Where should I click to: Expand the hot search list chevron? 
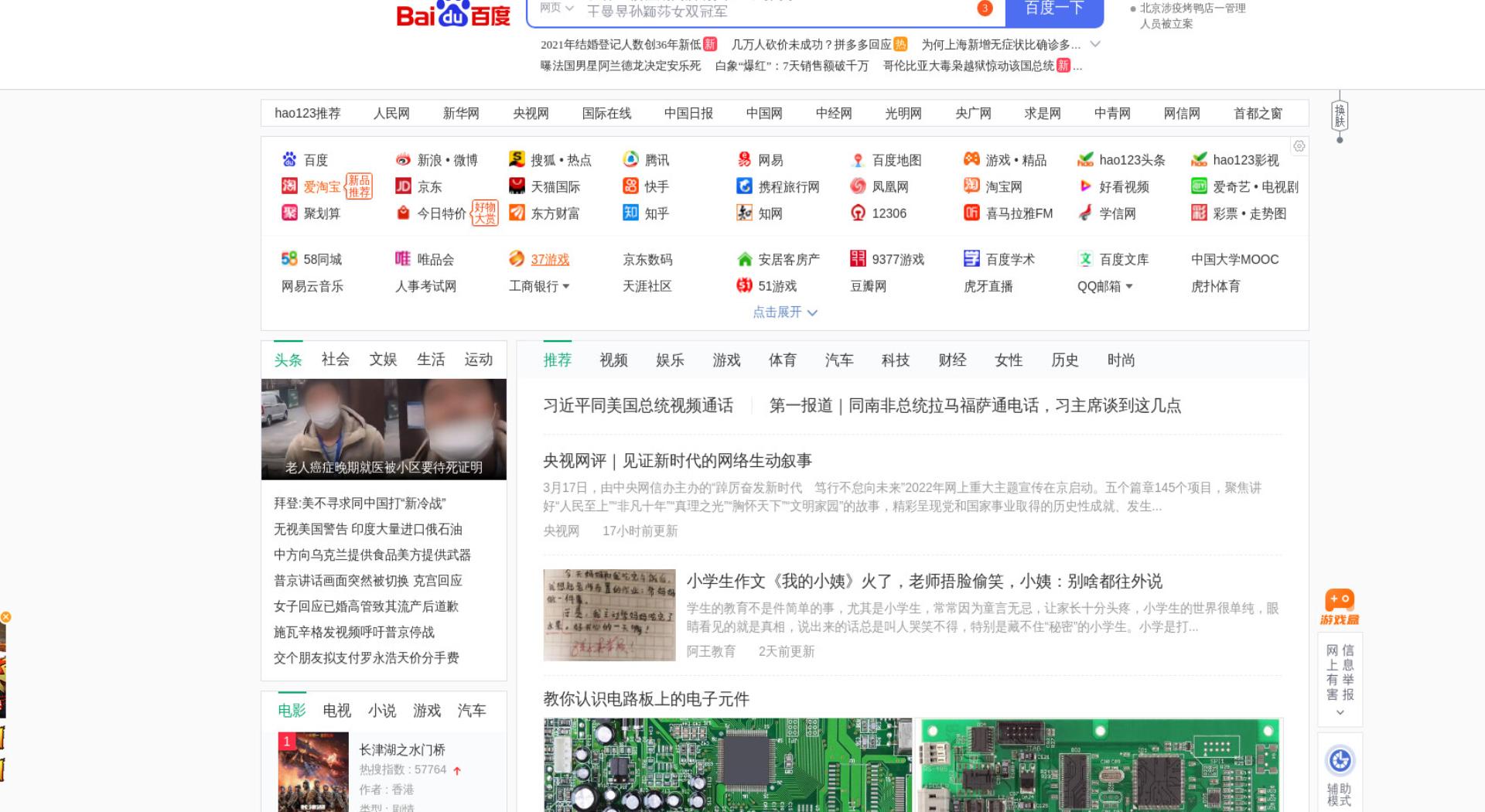(1095, 44)
